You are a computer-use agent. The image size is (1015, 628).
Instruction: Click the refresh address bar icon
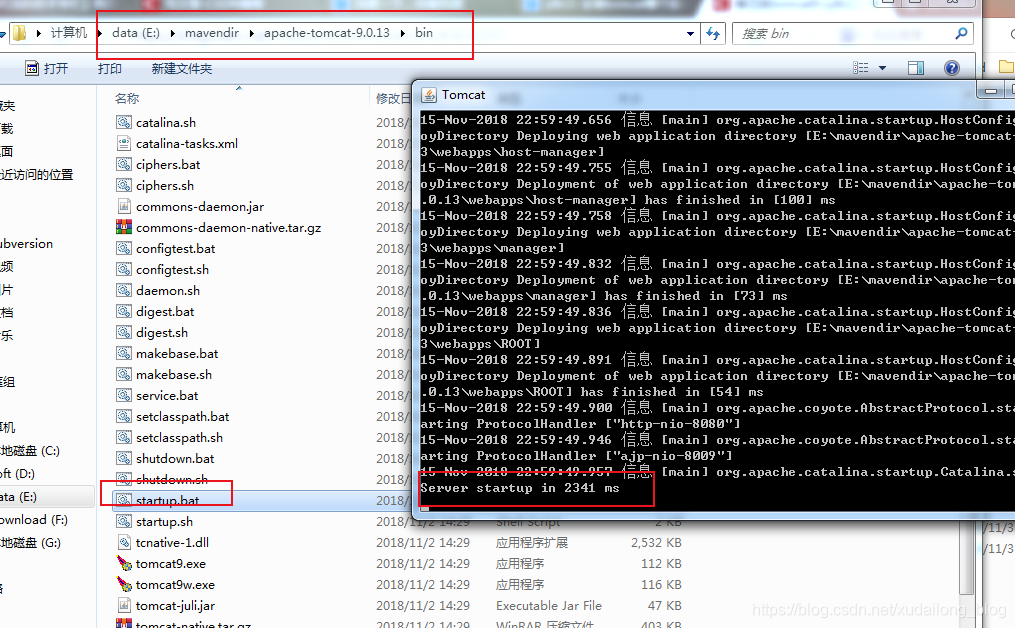[713, 34]
